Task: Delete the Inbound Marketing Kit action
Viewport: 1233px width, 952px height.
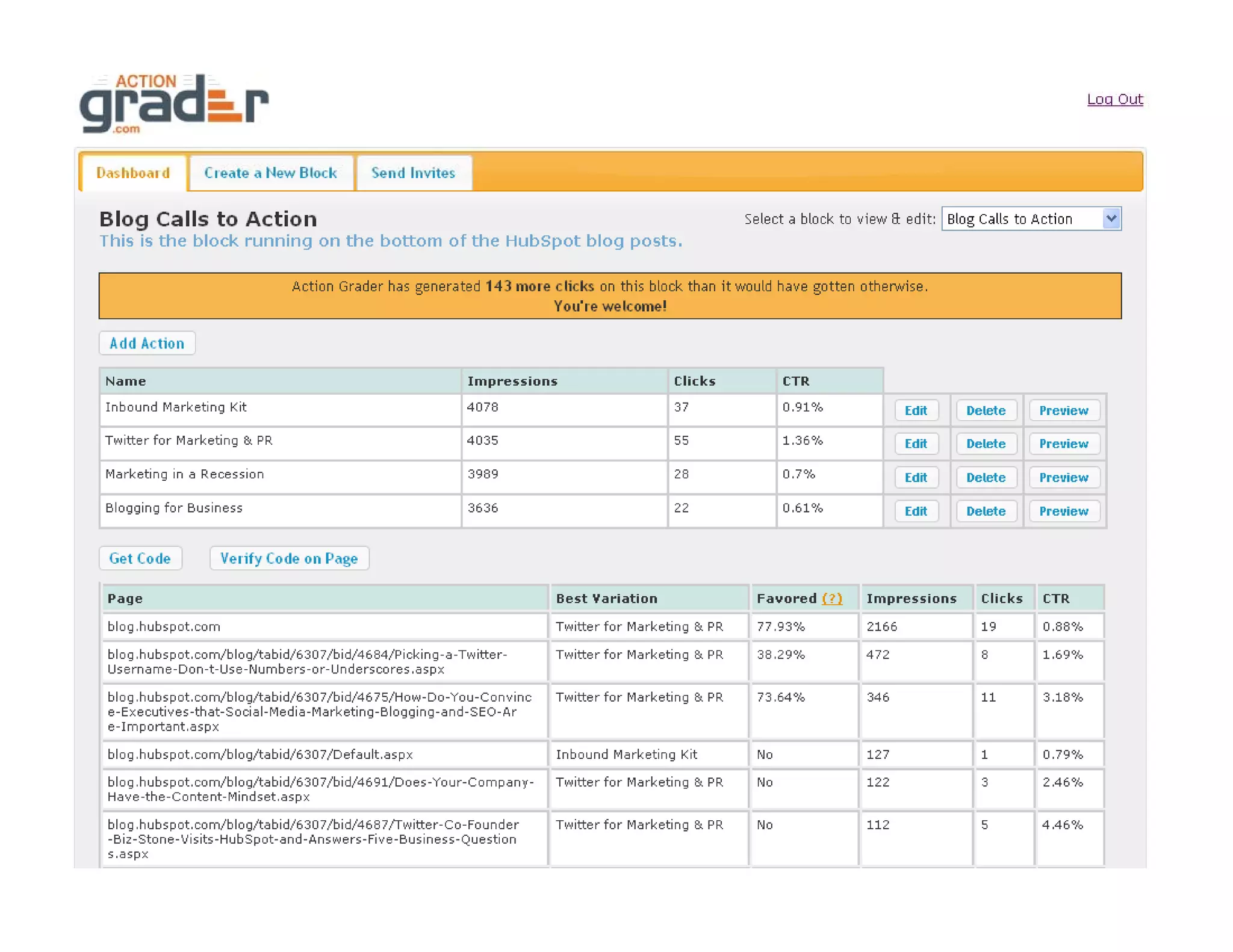Action: pos(985,410)
